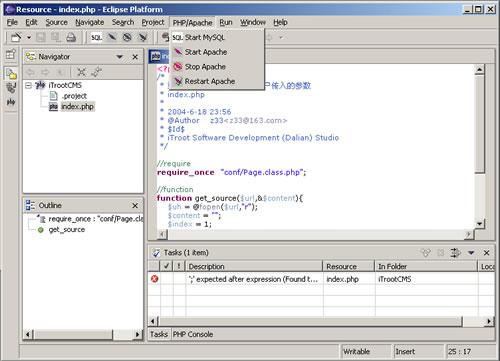Select the iTrootCMS project in Navigator
This screenshot has height=361, width=500.
[65, 85]
